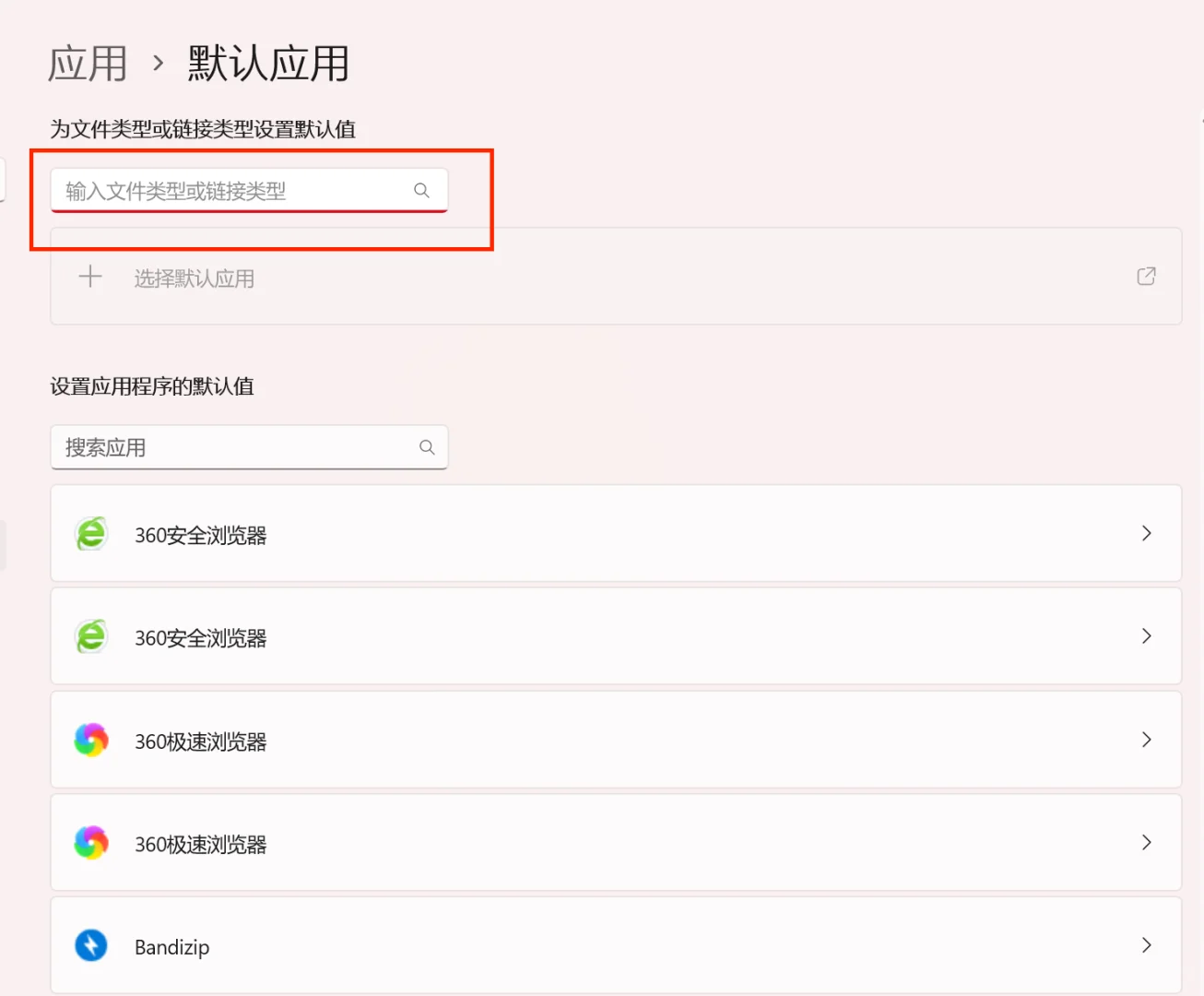Click the first 360安全浏览器 app icon

[x=91, y=534]
